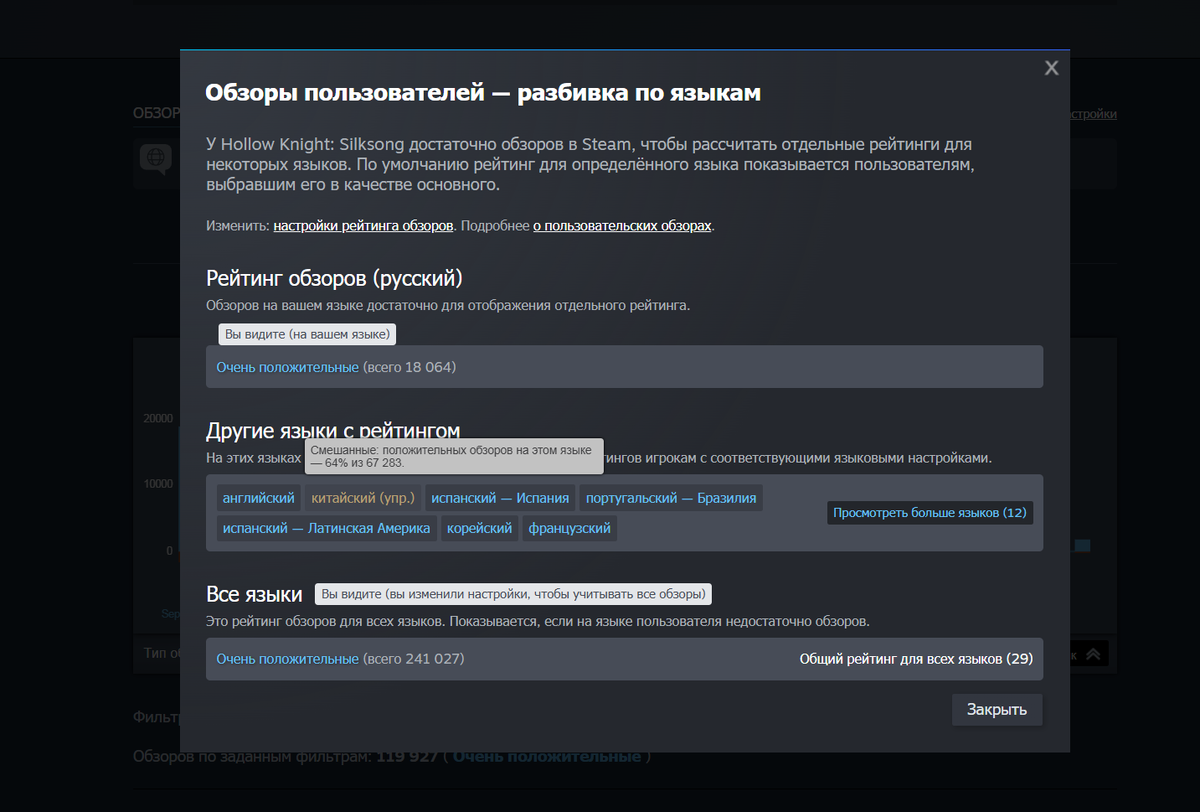1200x812 pixels.
Task: Select the 'корейский' language tag
Action: click(480, 528)
